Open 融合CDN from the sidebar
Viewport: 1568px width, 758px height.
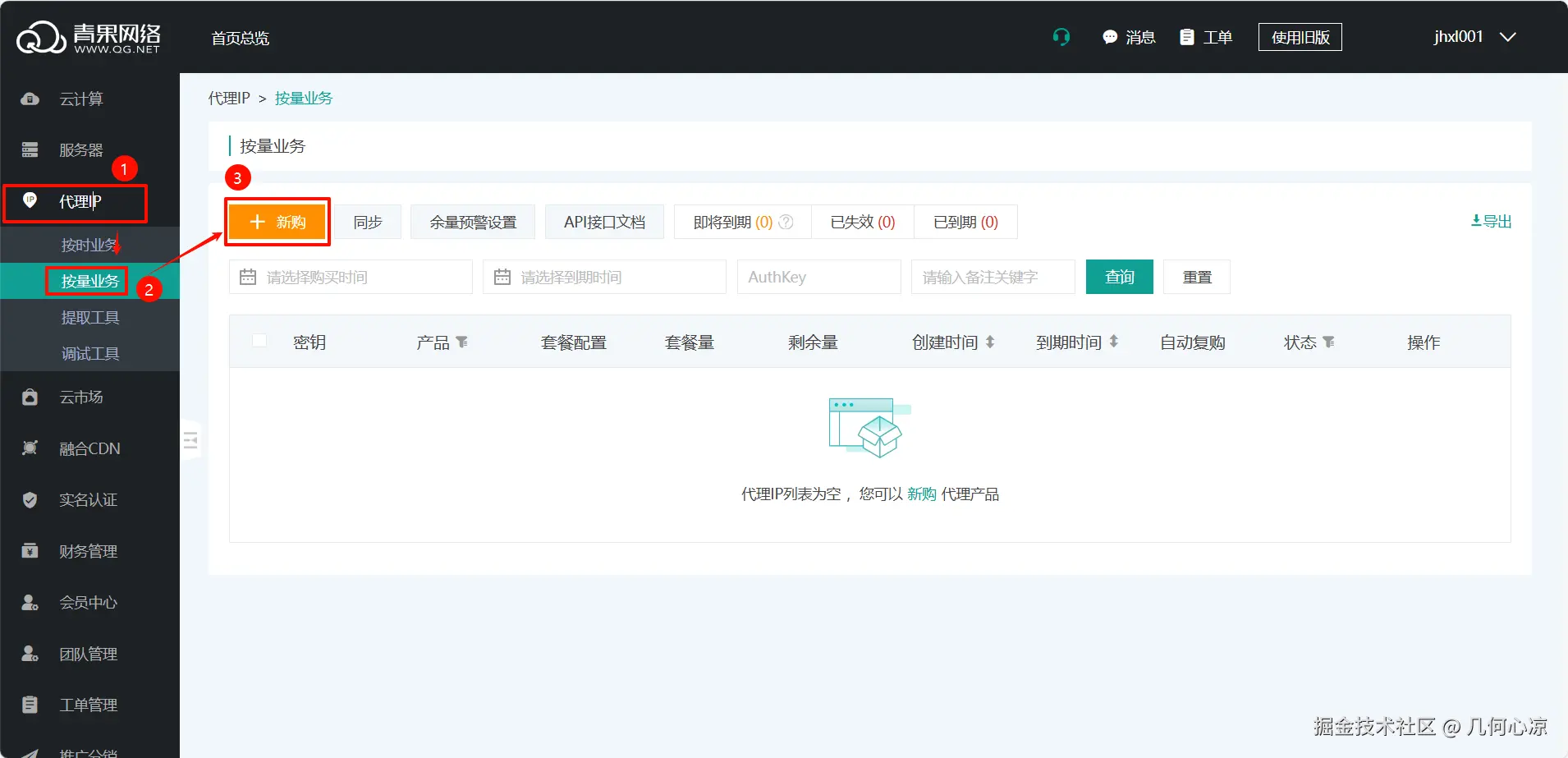tap(88, 448)
